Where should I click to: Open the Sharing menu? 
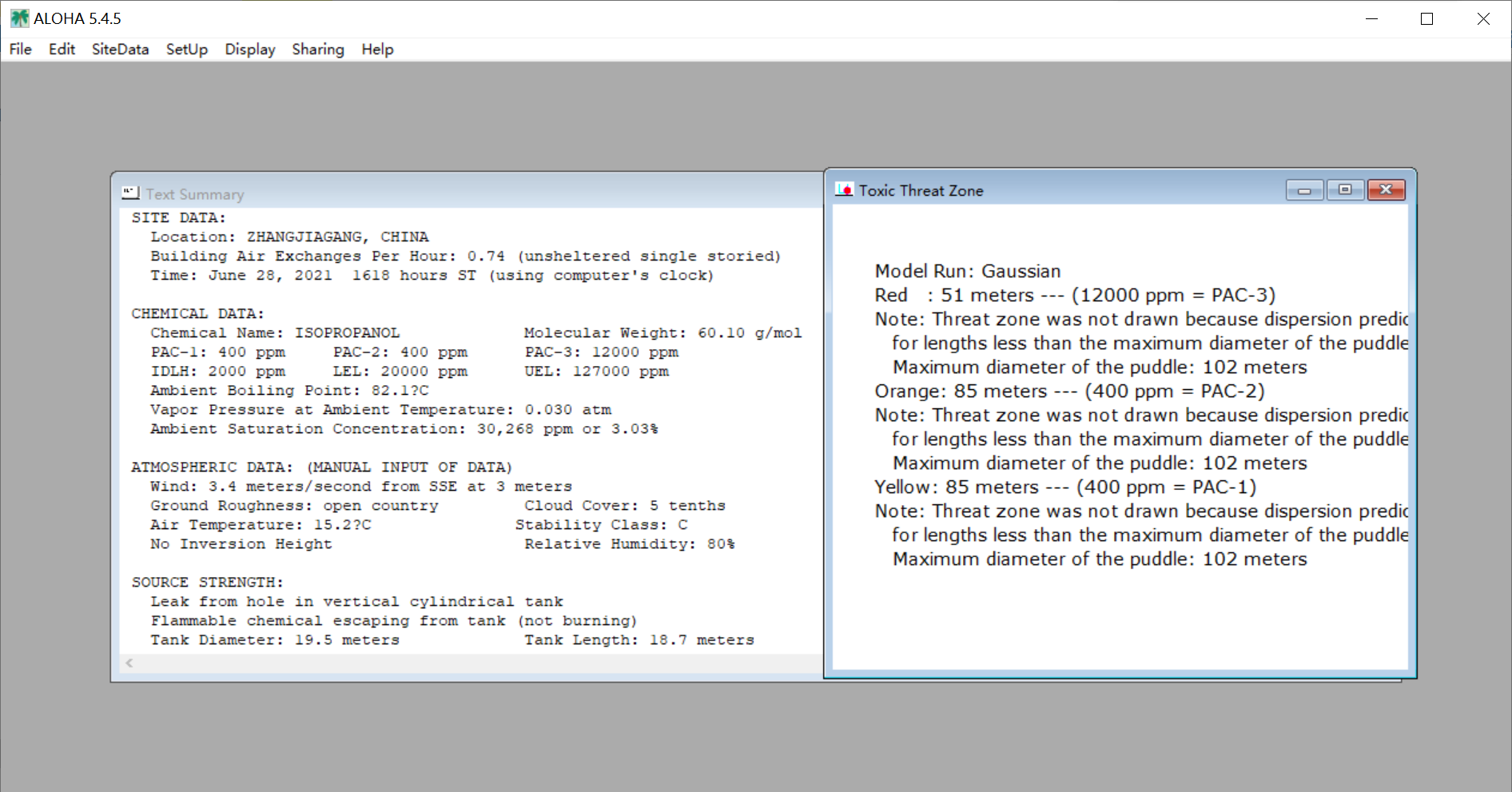(318, 50)
